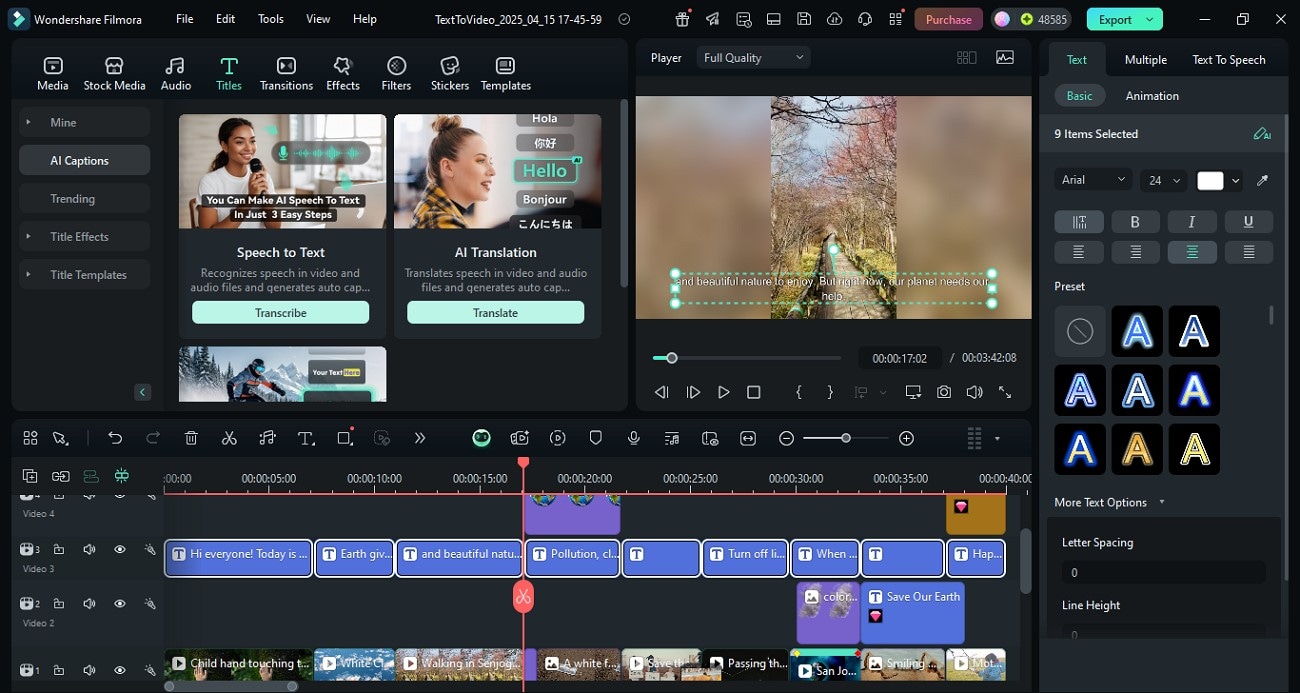Select the AI Captions category

(84, 160)
